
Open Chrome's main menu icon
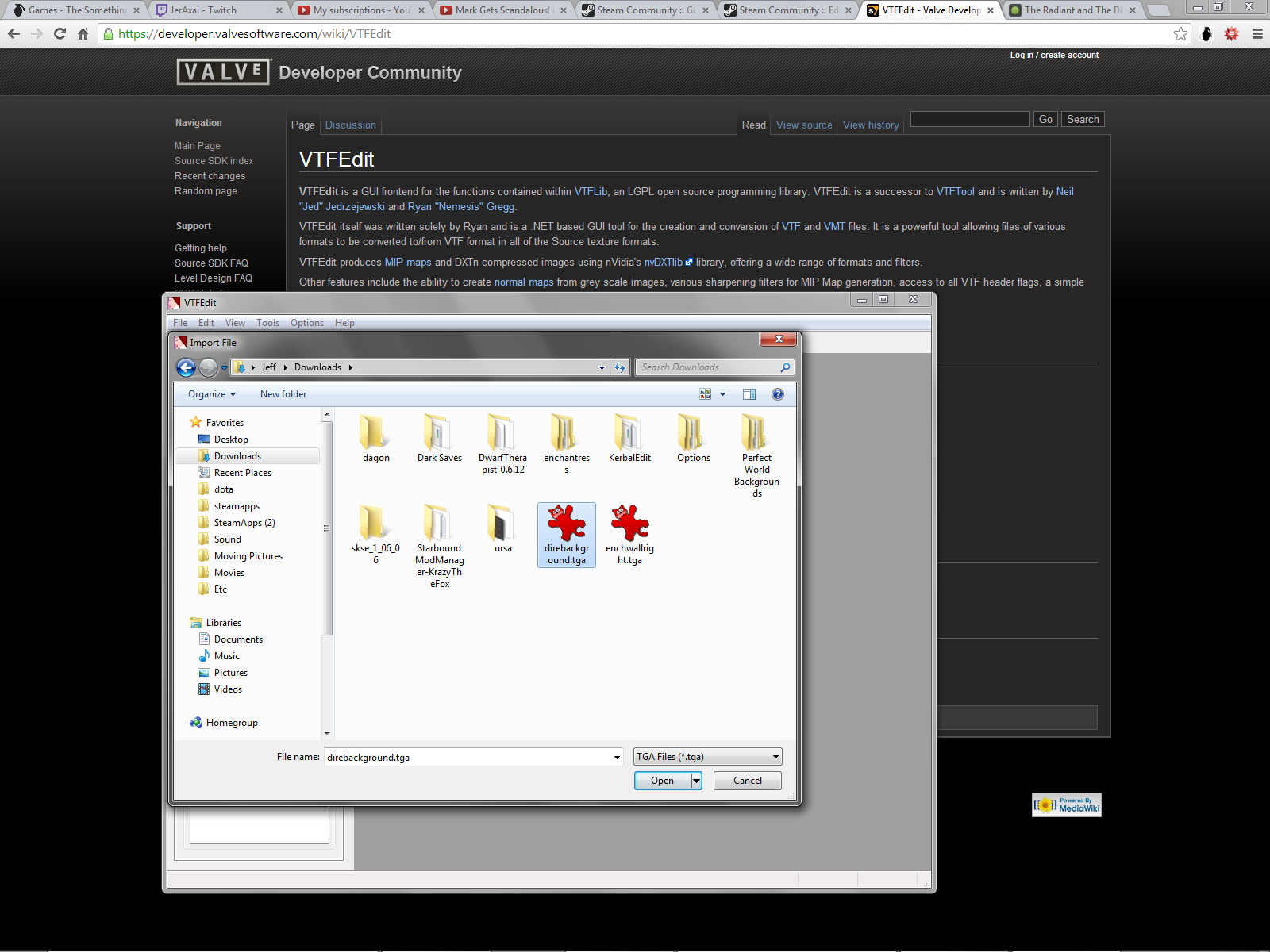(x=1257, y=33)
